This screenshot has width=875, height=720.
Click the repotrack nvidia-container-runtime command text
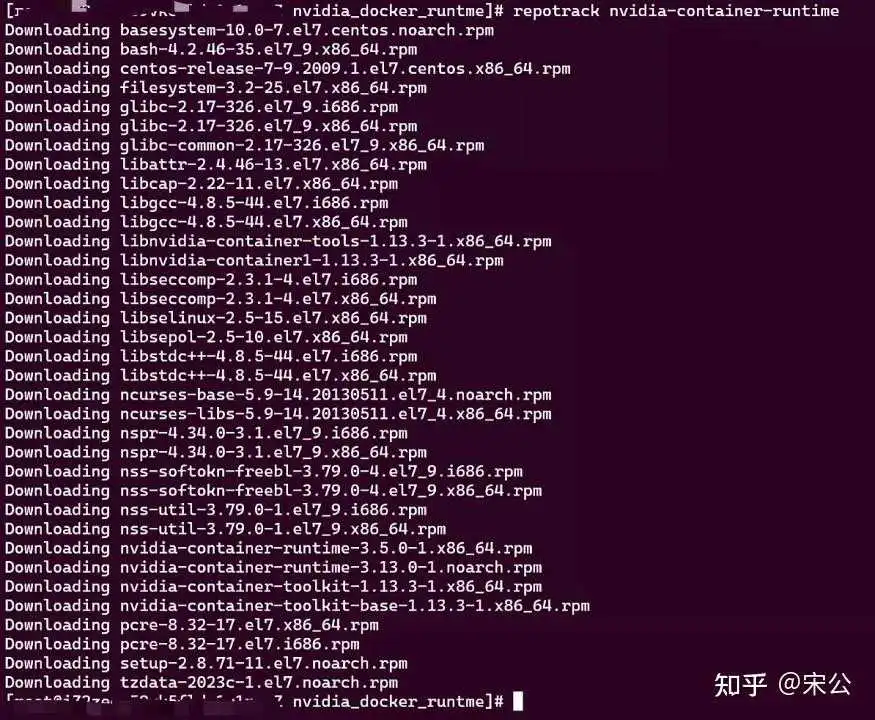tap(676, 11)
